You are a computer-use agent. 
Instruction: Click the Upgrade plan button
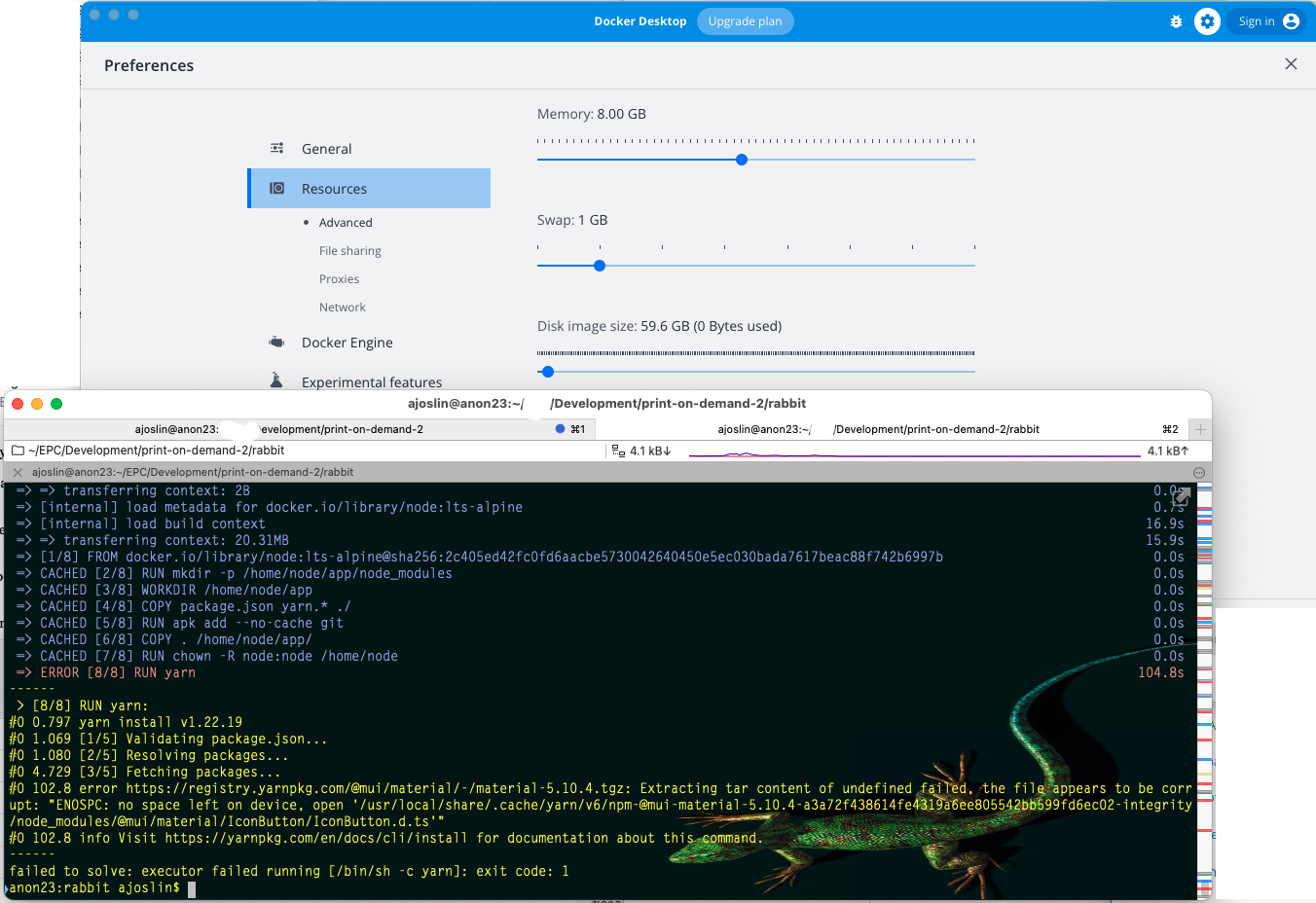[x=745, y=21]
